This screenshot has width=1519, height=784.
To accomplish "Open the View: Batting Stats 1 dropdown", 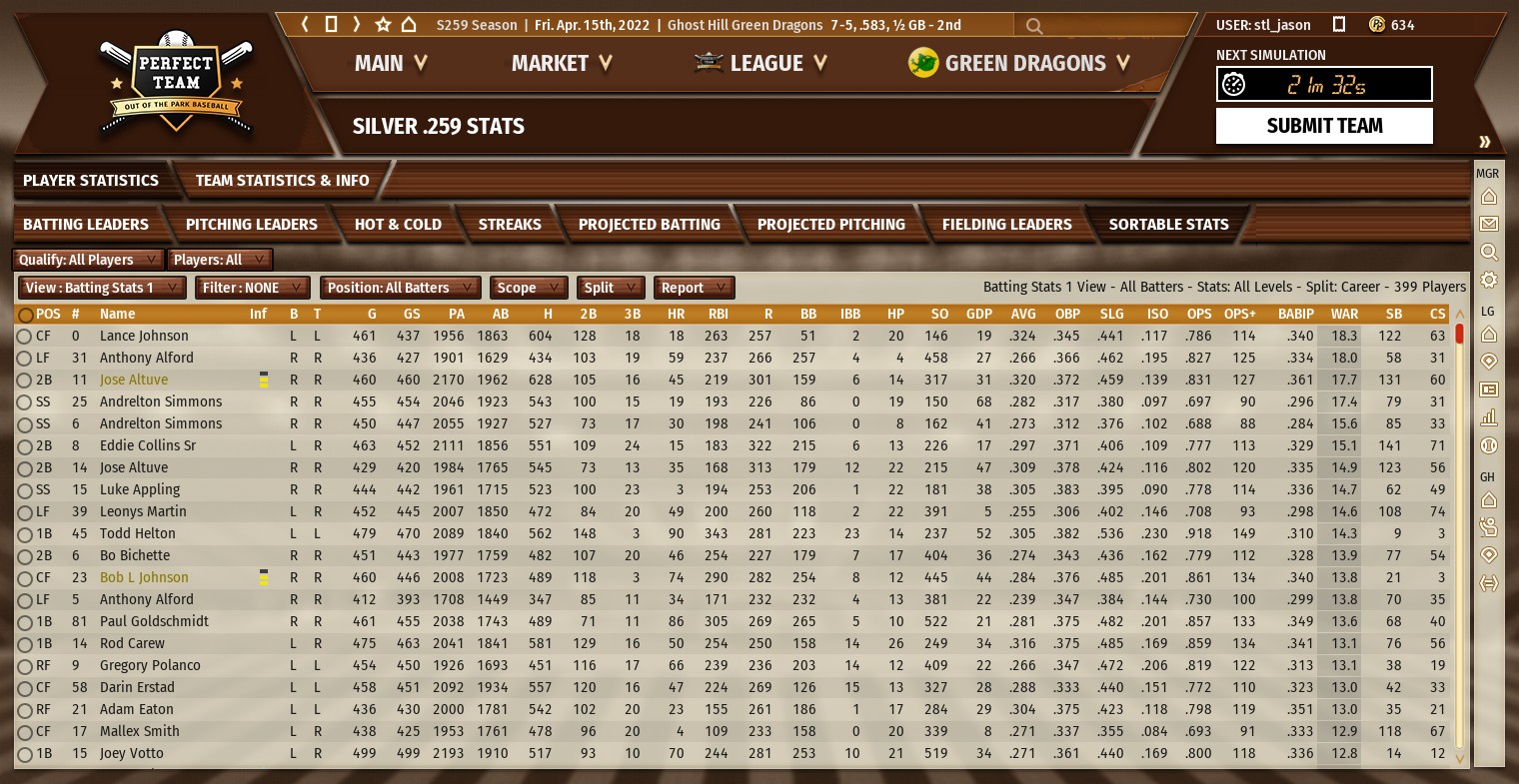I will click(102, 288).
